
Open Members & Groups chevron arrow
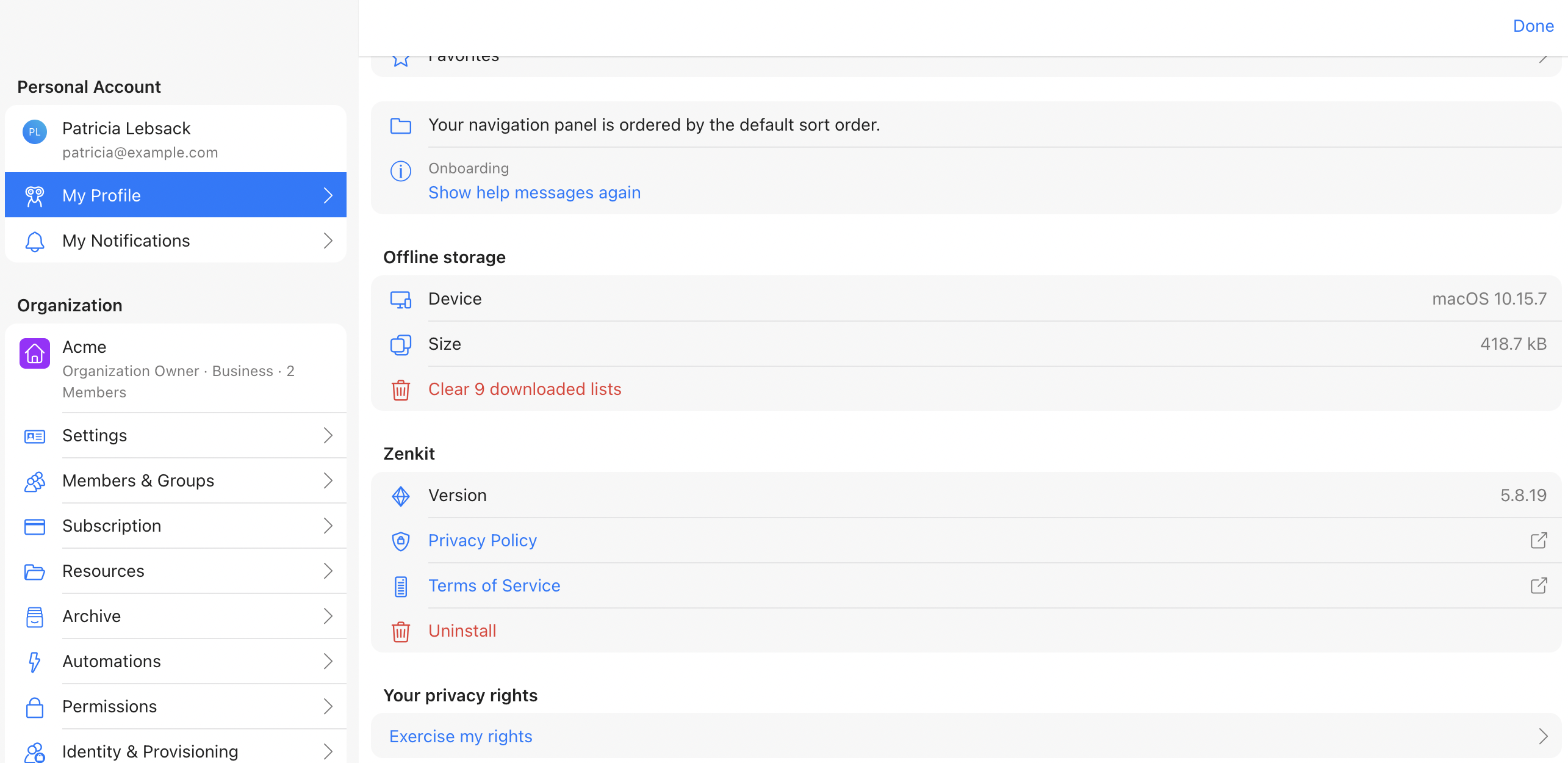[328, 480]
